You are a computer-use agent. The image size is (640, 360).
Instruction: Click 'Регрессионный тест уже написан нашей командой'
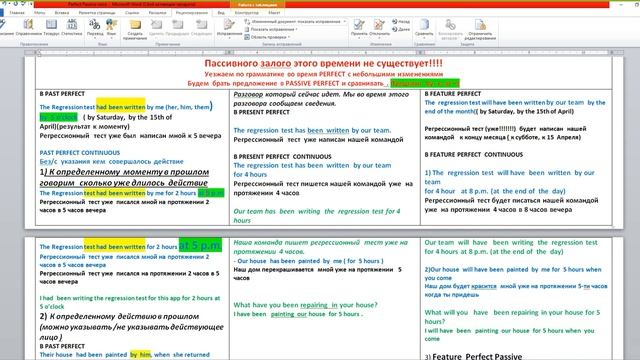318,140
